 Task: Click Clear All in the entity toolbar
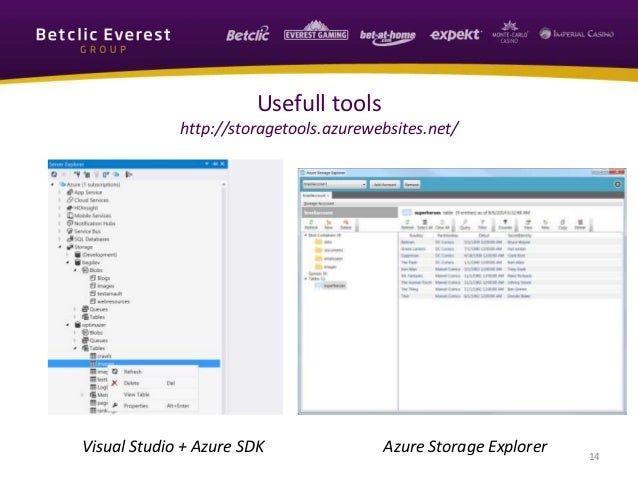tap(442, 225)
